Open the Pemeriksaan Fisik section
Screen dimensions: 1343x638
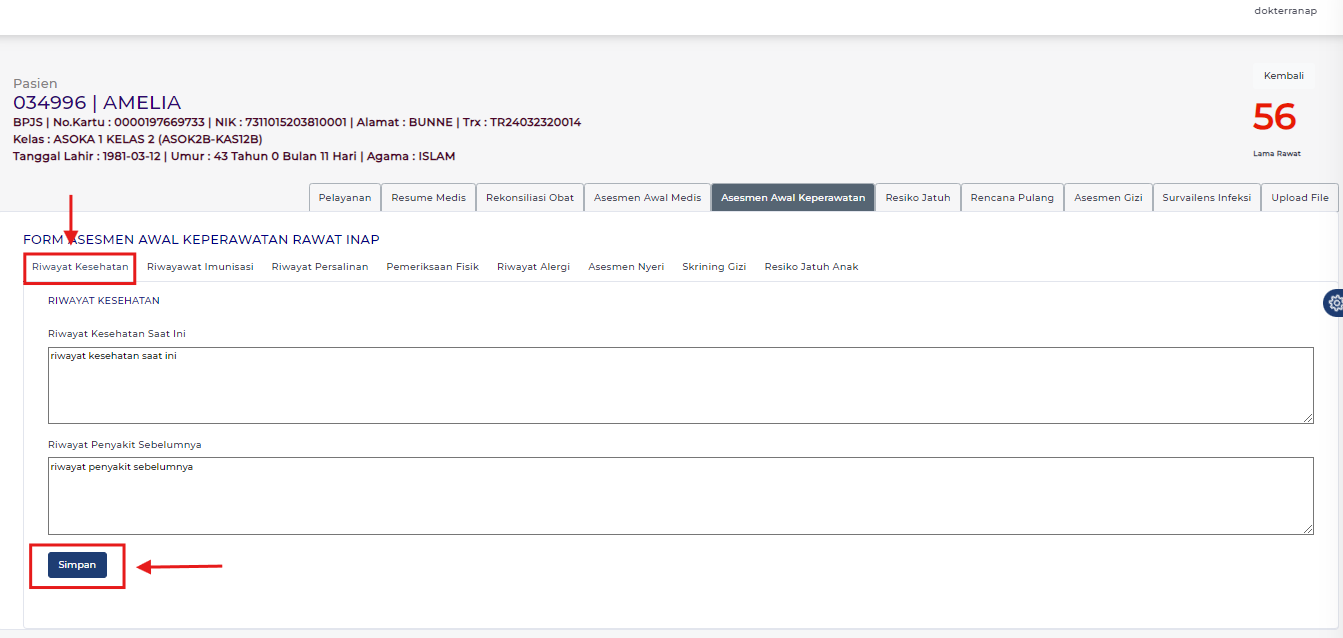point(432,266)
